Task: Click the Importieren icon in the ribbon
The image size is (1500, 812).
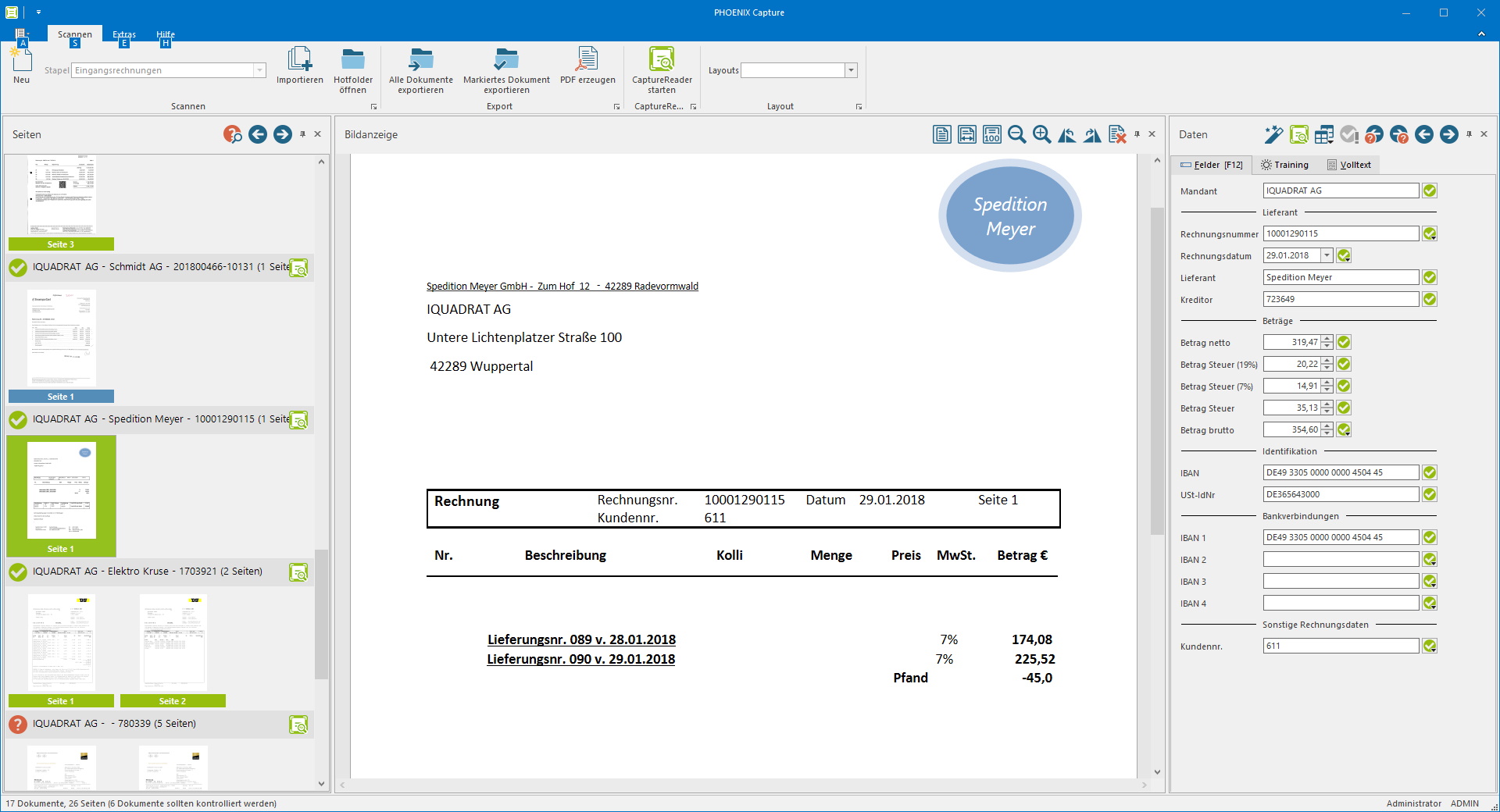Action: coord(300,66)
